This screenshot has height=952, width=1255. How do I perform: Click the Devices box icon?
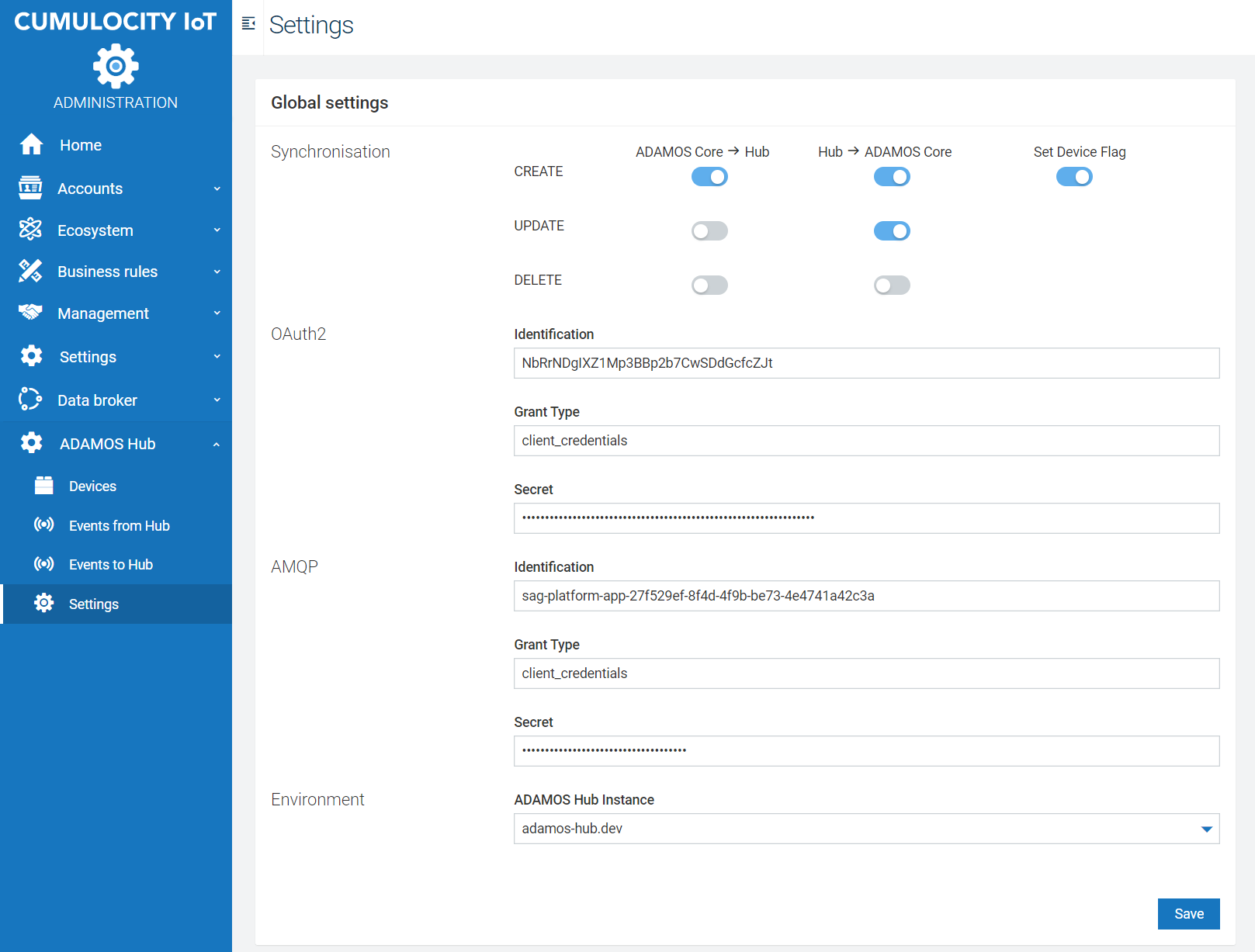tap(44, 486)
